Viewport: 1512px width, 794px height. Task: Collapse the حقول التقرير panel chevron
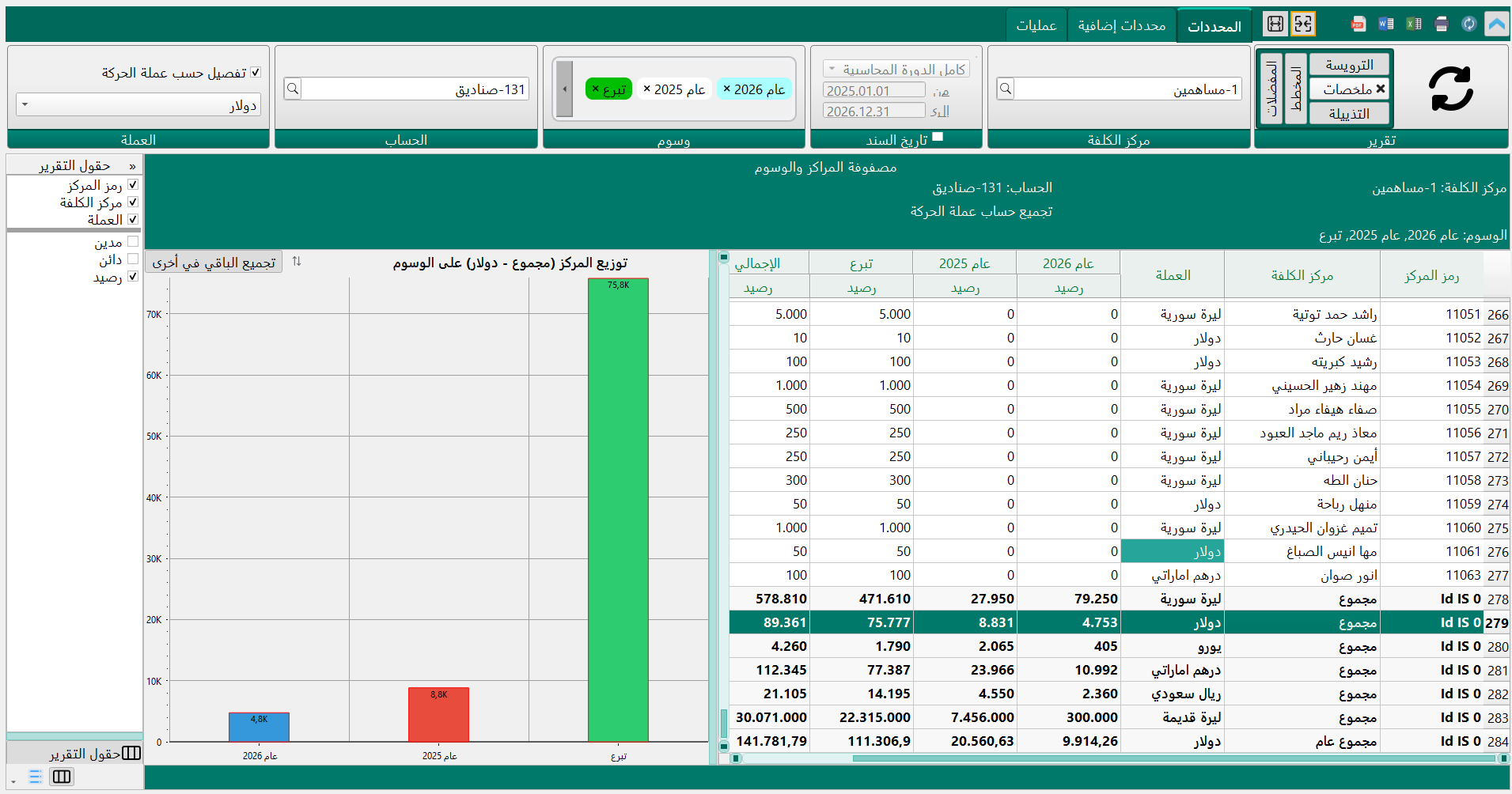click(x=133, y=166)
